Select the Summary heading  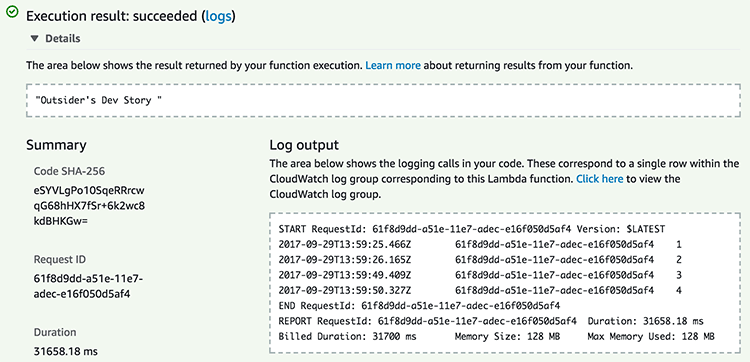pyautogui.click(x=56, y=145)
